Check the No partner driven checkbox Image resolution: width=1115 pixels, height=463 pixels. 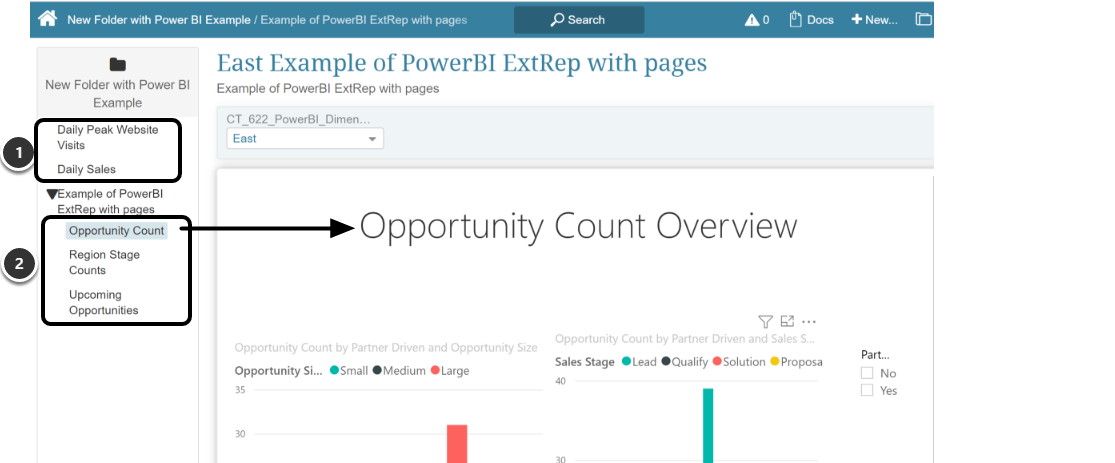tap(867, 373)
